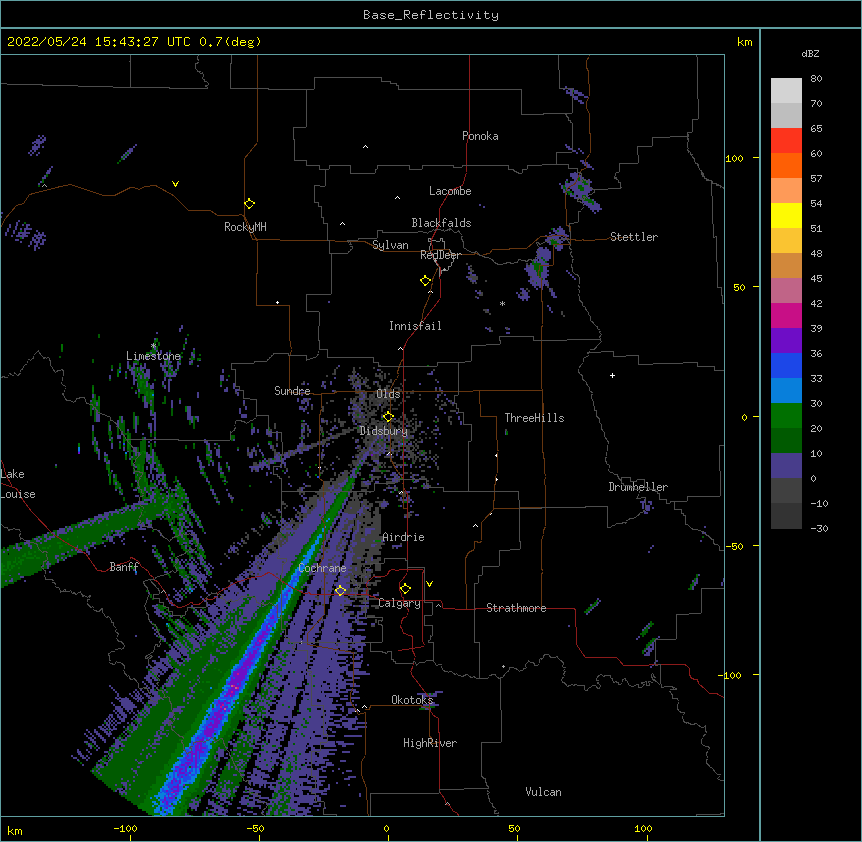Pick the violet swatch below the magenta legend swatch
This screenshot has height=842, width=862.
(x=786, y=341)
